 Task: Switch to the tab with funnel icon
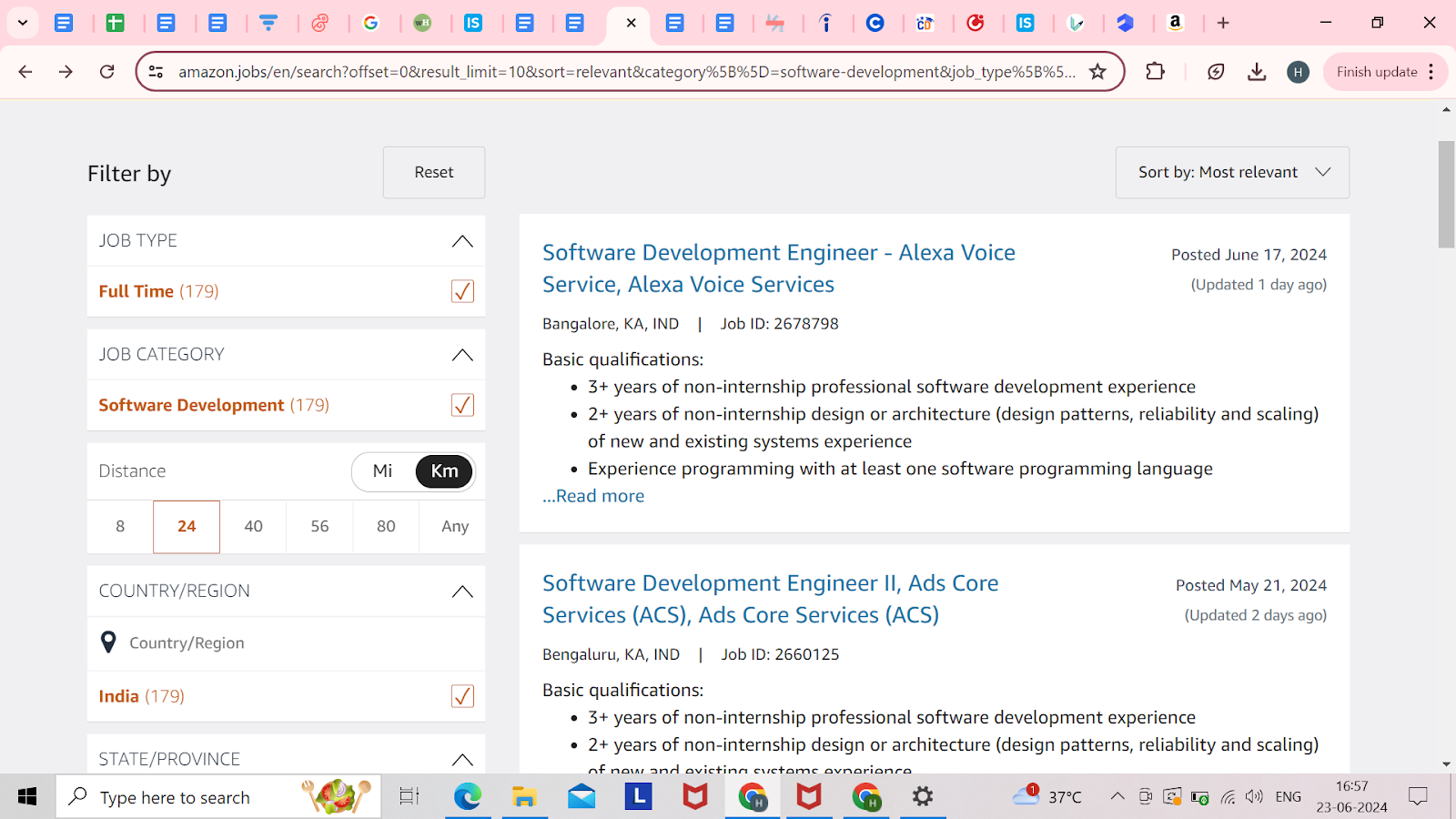(x=268, y=23)
